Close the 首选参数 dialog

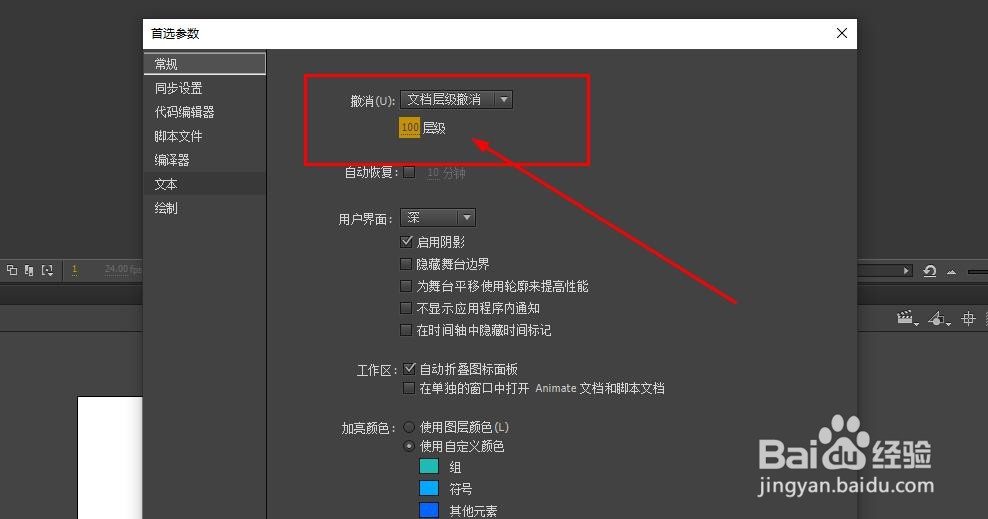click(842, 33)
